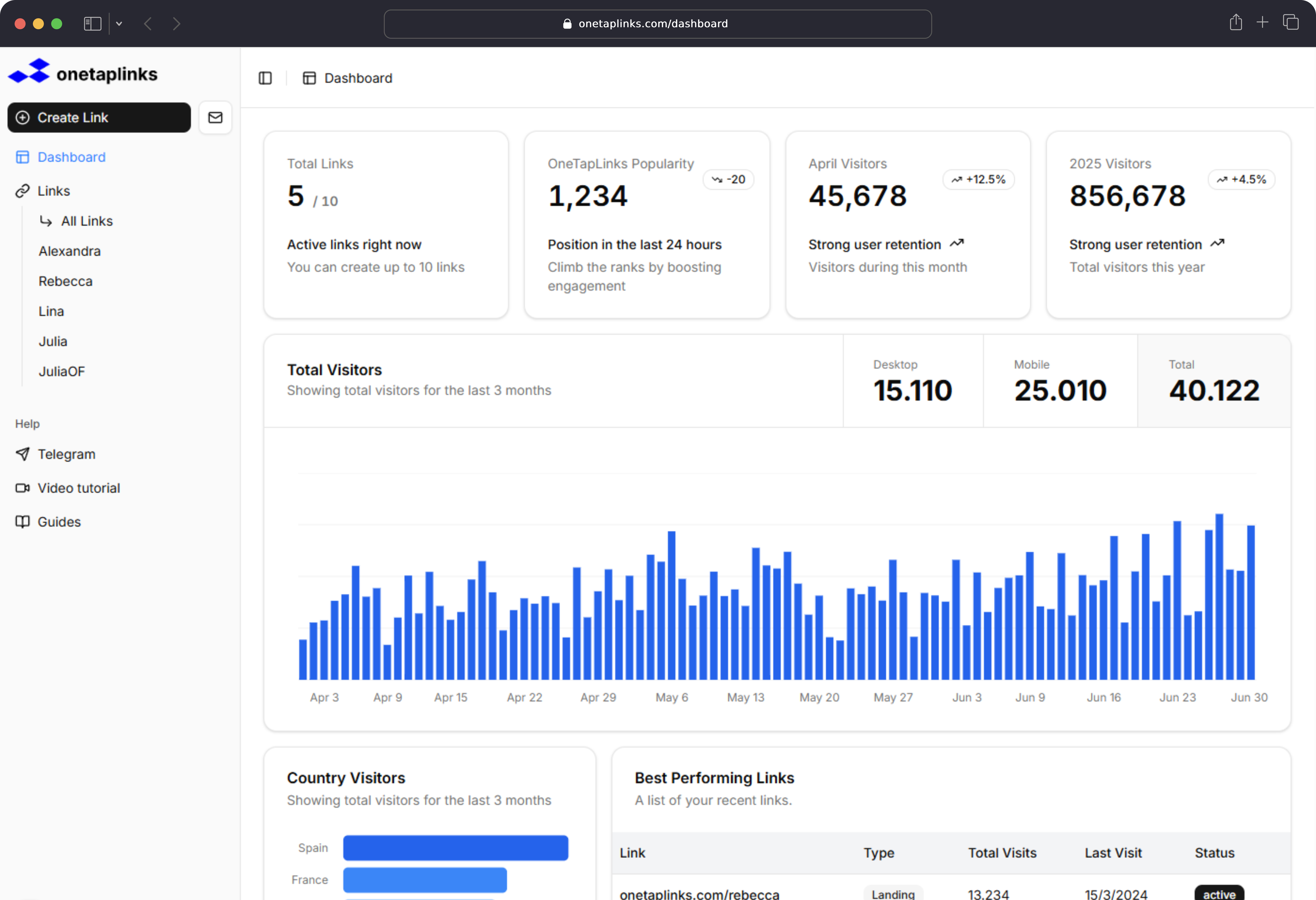Click the share icon in the browser toolbar
The height and width of the screenshot is (900, 1316).
pos(1236,23)
